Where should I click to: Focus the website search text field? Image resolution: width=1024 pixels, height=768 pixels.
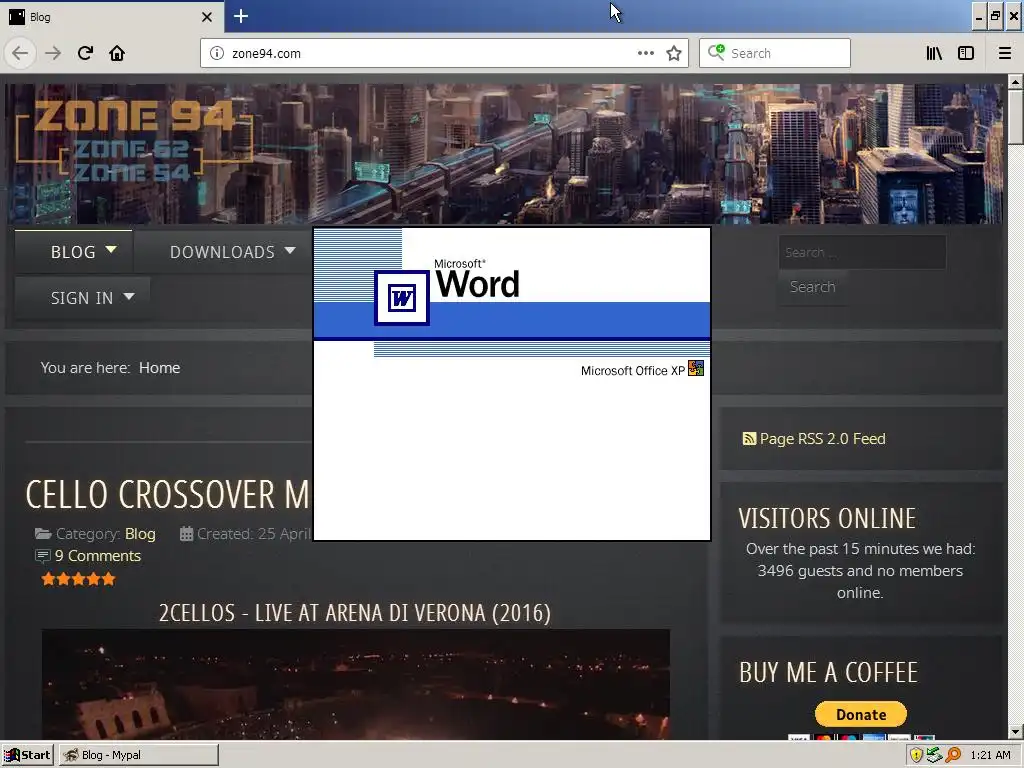[862, 252]
